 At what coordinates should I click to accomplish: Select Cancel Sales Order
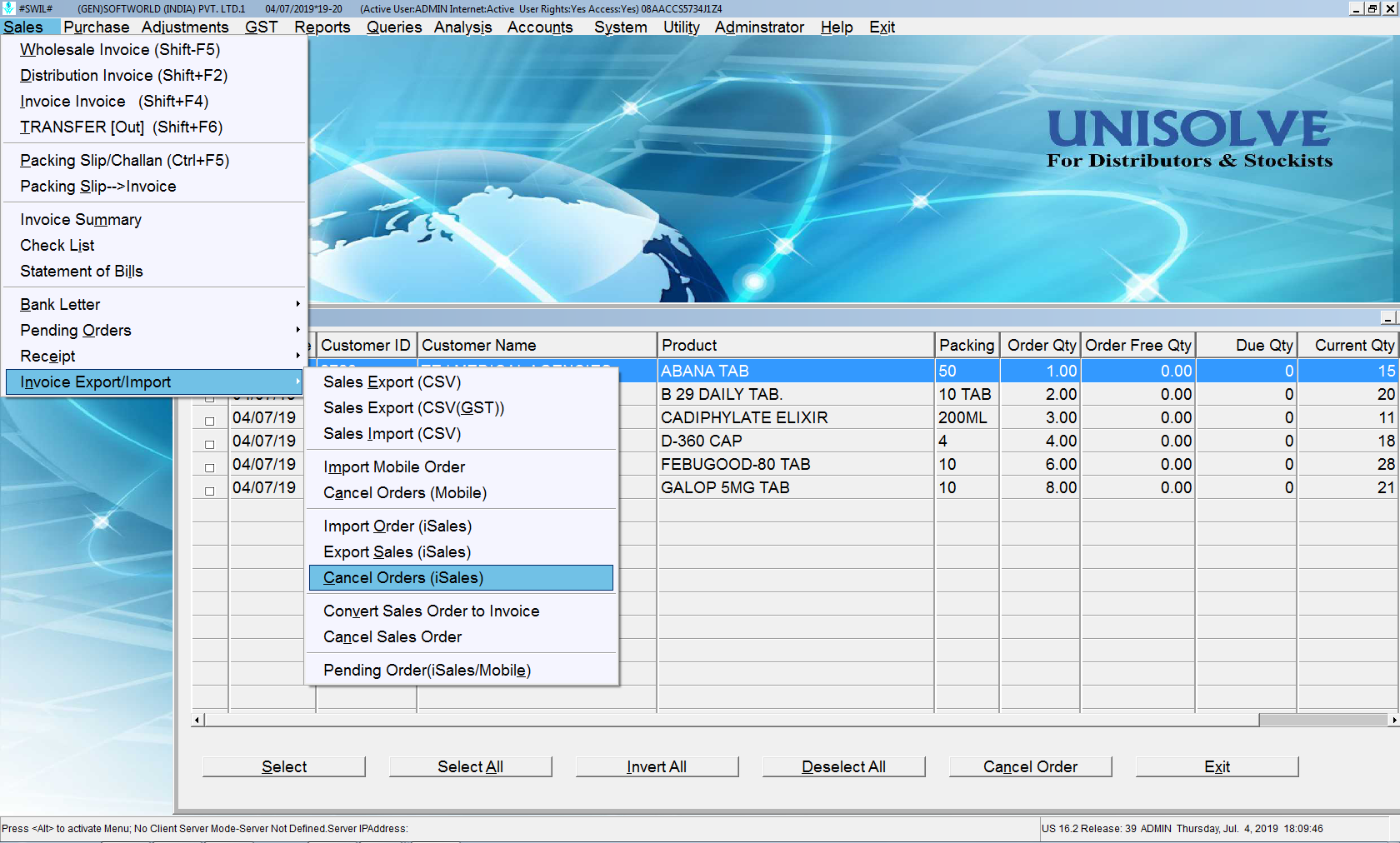[x=462, y=636]
